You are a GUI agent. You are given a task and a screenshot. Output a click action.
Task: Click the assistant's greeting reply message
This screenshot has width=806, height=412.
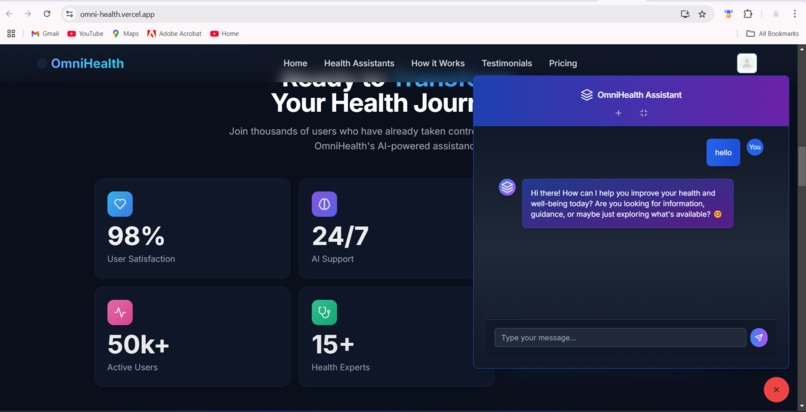pyautogui.click(x=628, y=203)
